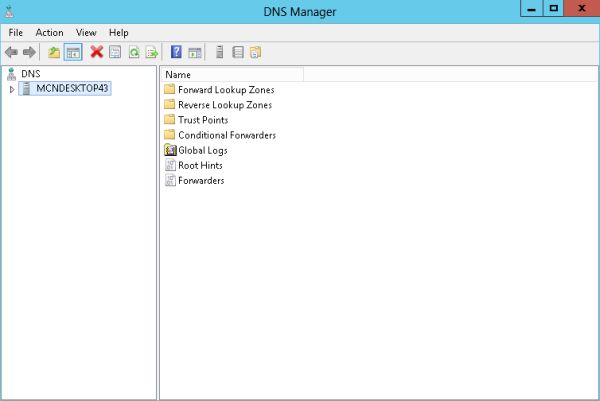Select the Forwarders text entry
The height and width of the screenshot is (401, 600).
(201, 181)
